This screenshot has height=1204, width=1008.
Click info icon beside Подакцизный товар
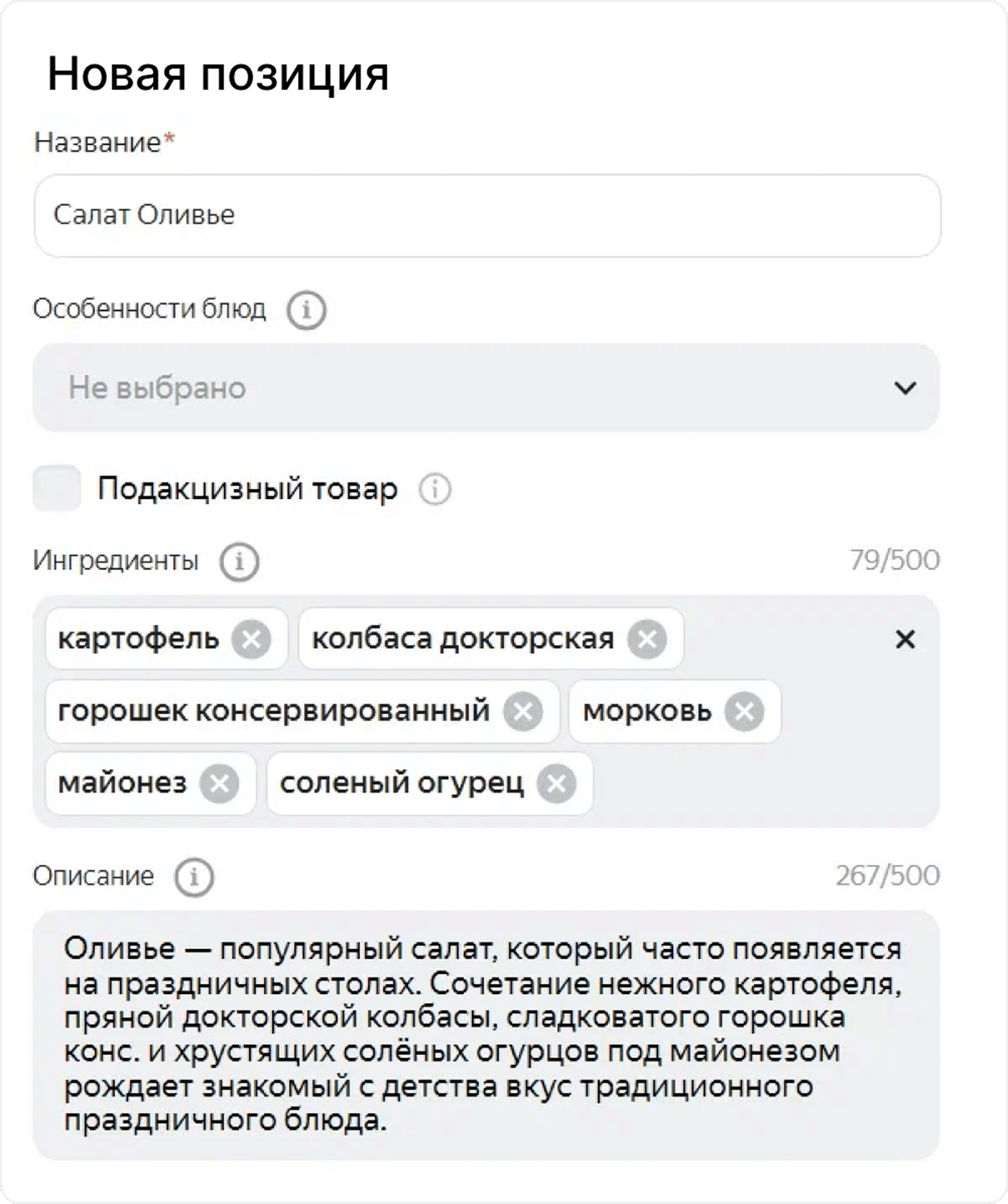pyautogui.click(x=435, y=489)
